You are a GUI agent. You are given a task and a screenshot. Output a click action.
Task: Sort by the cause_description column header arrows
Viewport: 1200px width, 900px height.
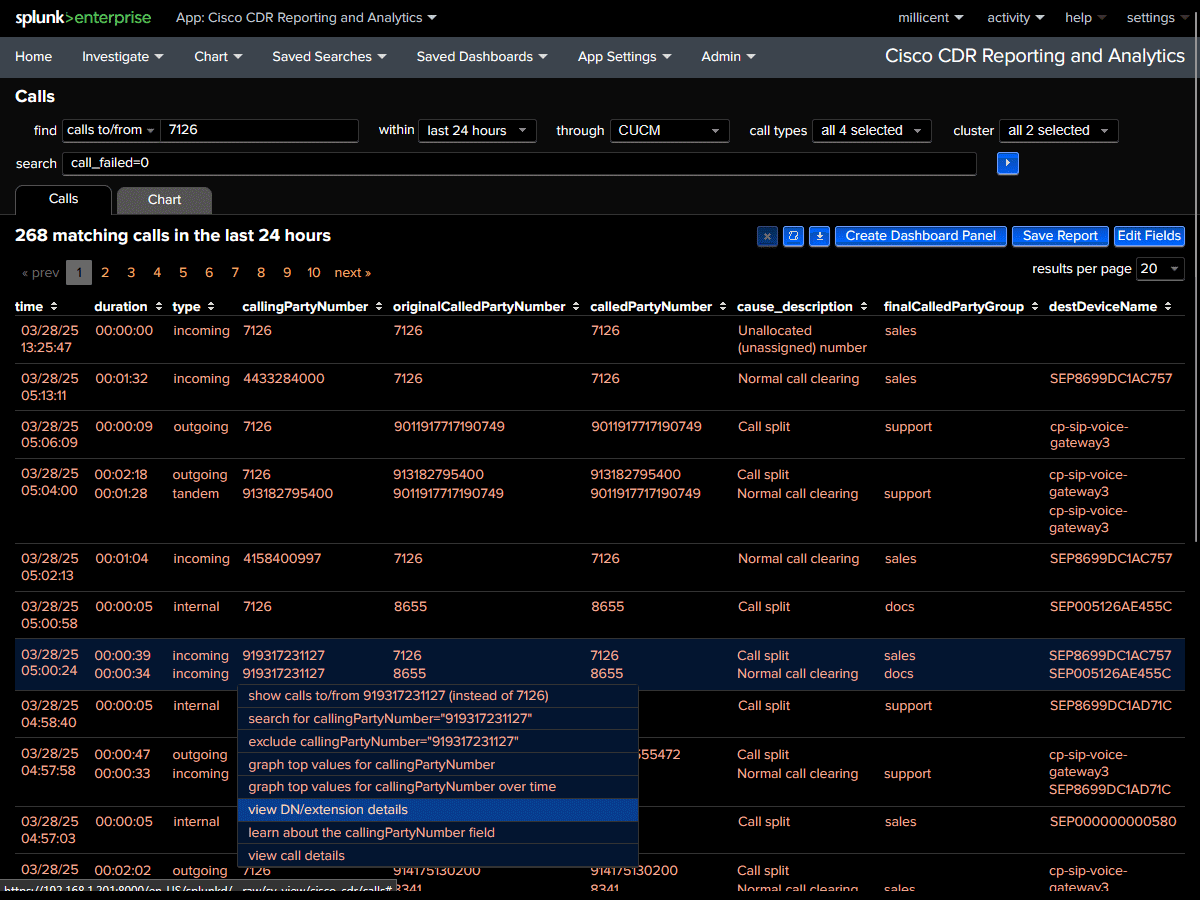coord(865,306)
